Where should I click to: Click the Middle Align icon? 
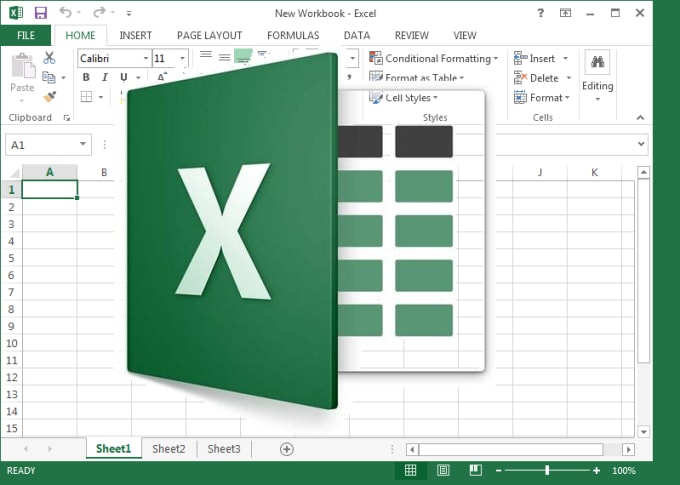tap(224, 56)
